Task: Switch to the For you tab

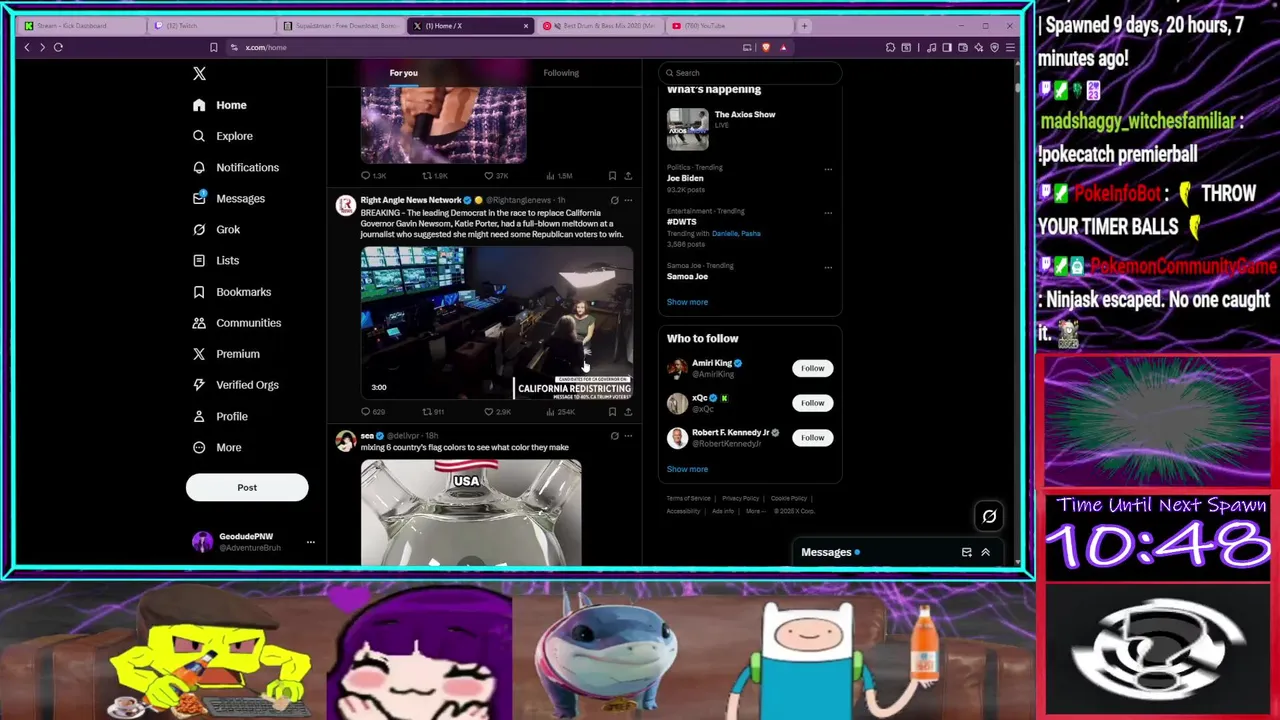Action: [x=404, y=73]
